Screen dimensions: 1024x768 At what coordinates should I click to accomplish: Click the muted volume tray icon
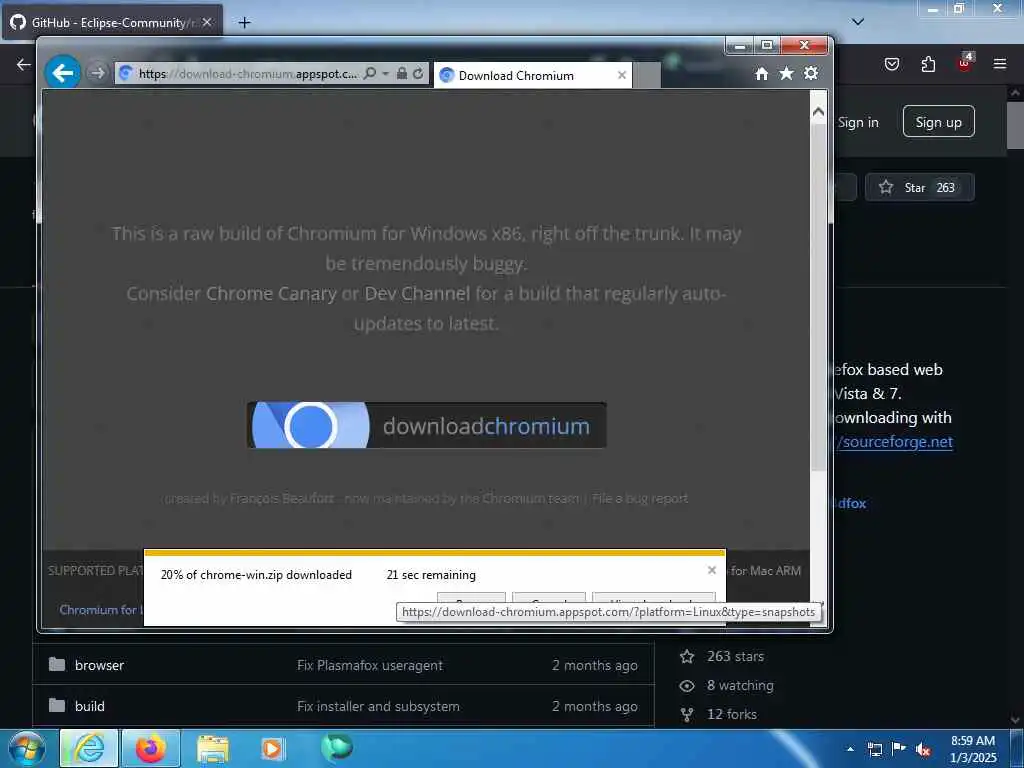(x=923, y=749)
